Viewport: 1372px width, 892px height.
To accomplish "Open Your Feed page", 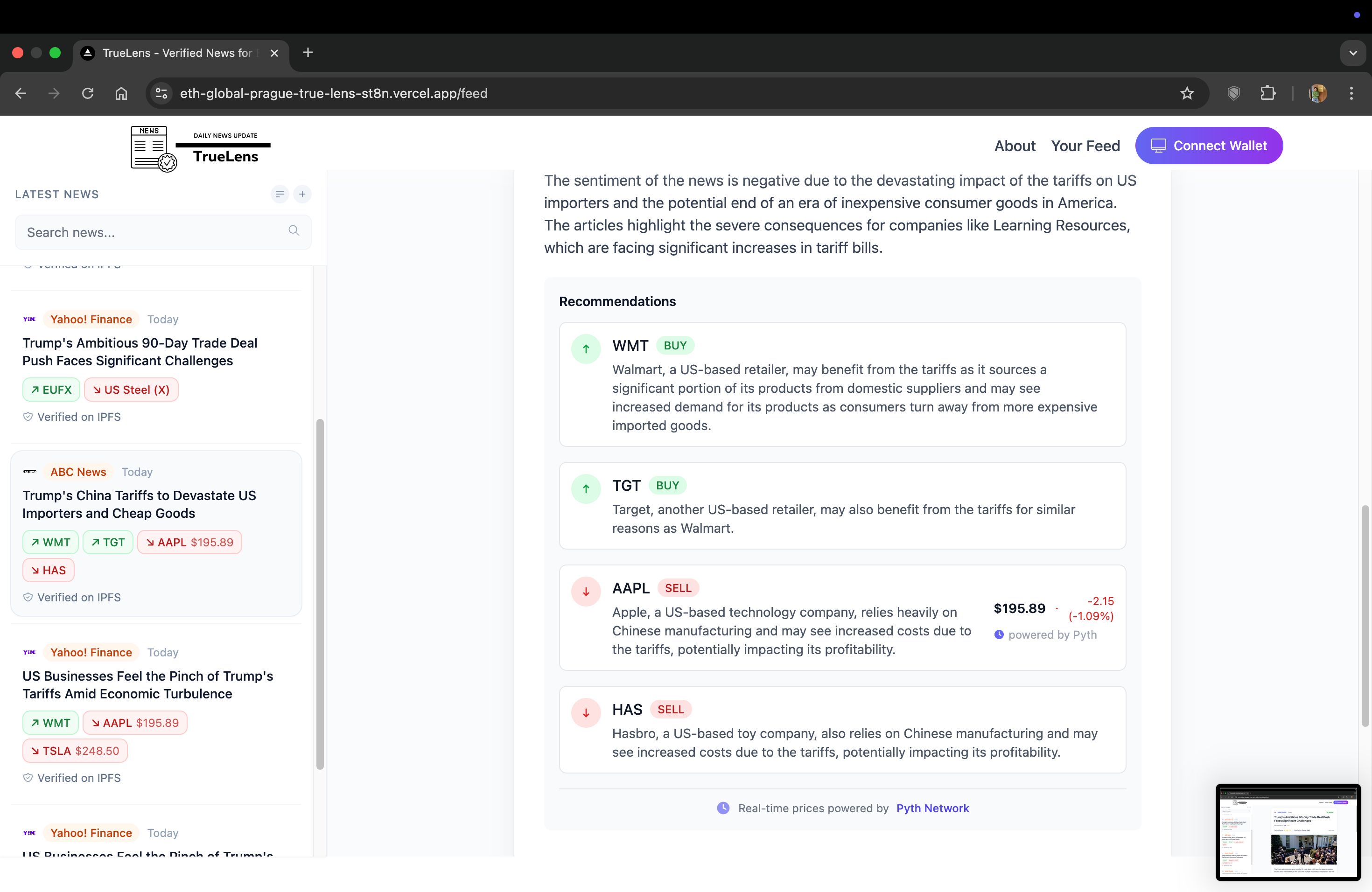I will coord(1085,146).
